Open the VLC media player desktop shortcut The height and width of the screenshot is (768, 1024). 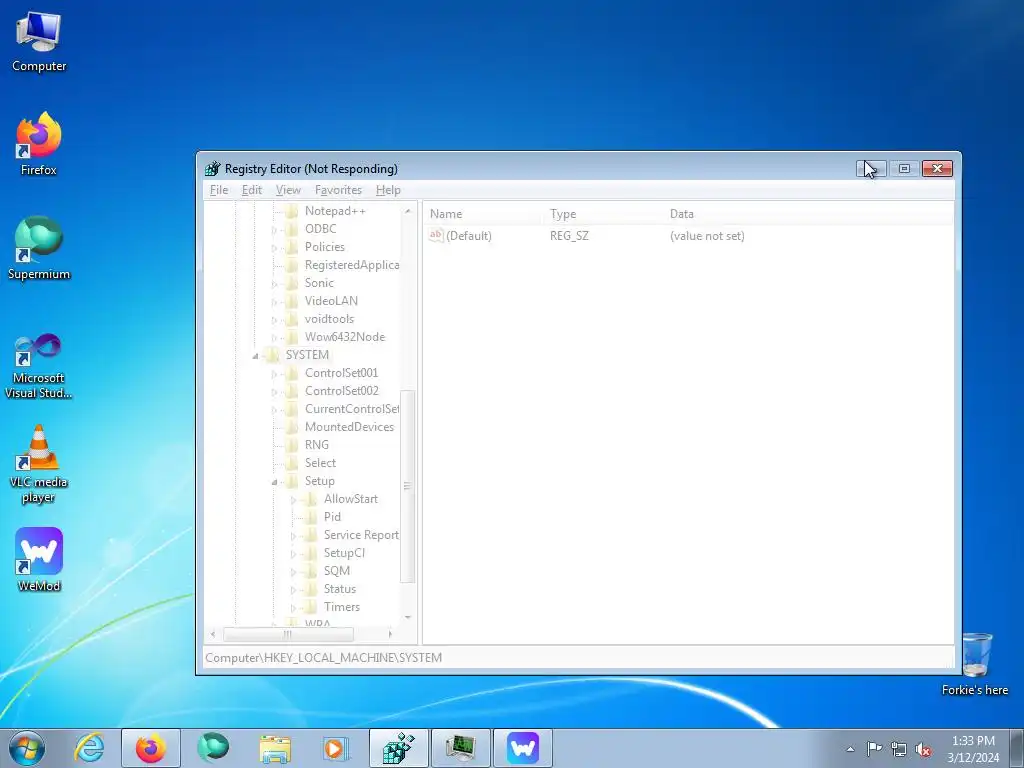click(39, 464)
